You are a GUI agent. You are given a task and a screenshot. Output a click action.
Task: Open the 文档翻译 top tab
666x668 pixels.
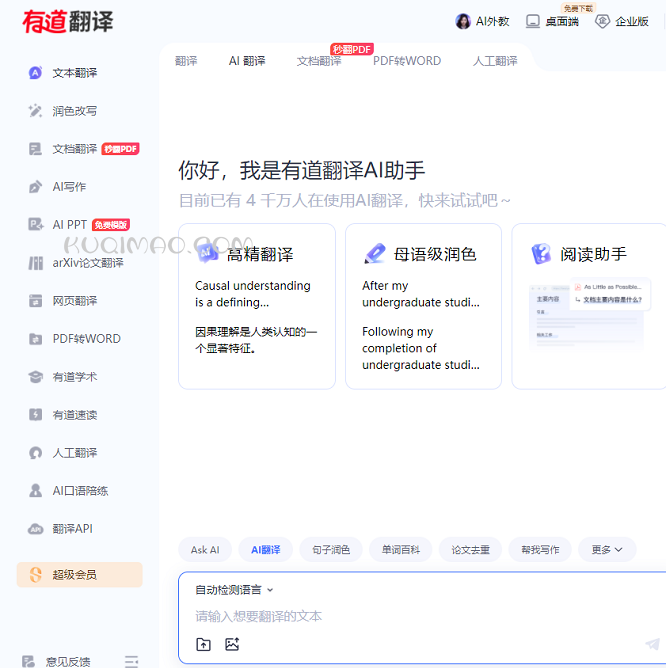[319, 61]
